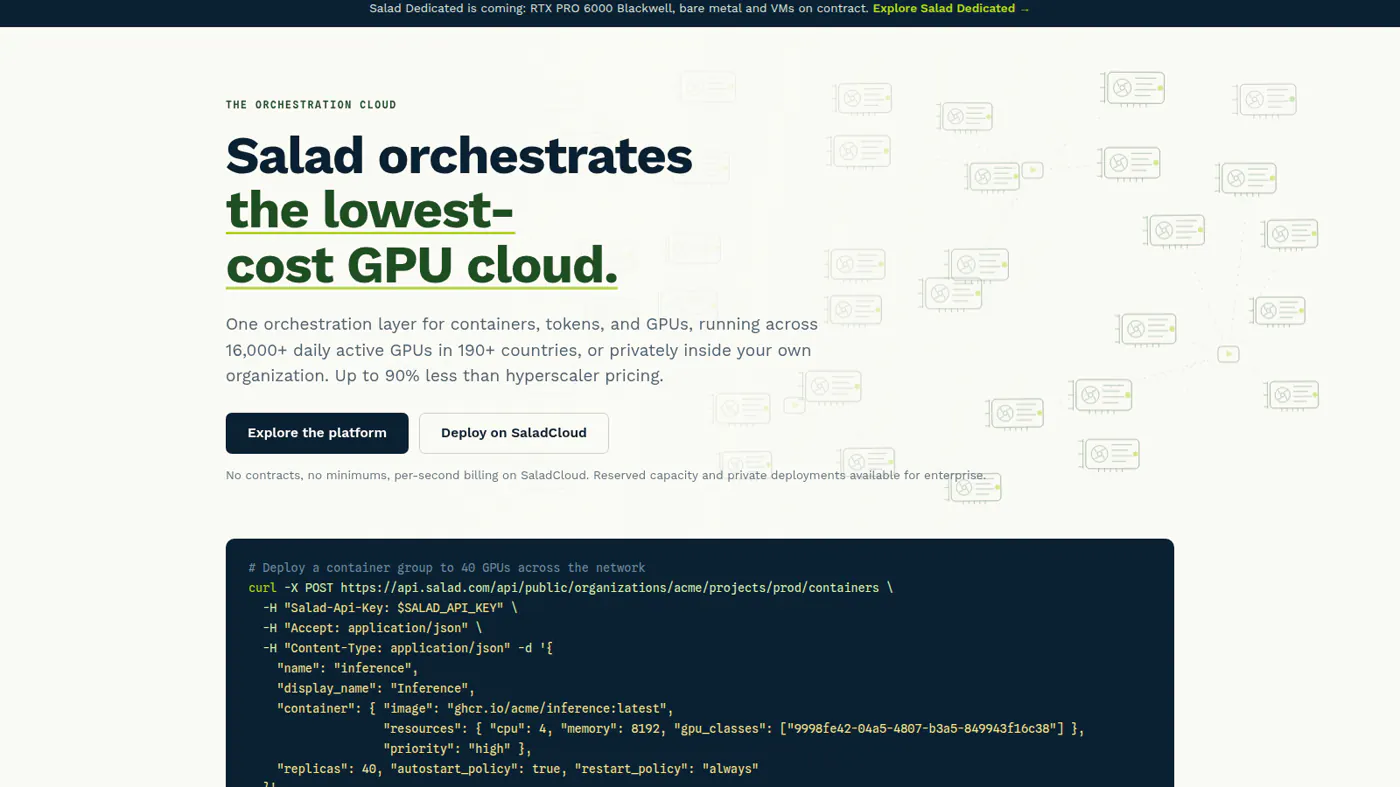1400x787 pixels.
Task: Click the 'Accept: application/json' line
Action: click(372, 628)
